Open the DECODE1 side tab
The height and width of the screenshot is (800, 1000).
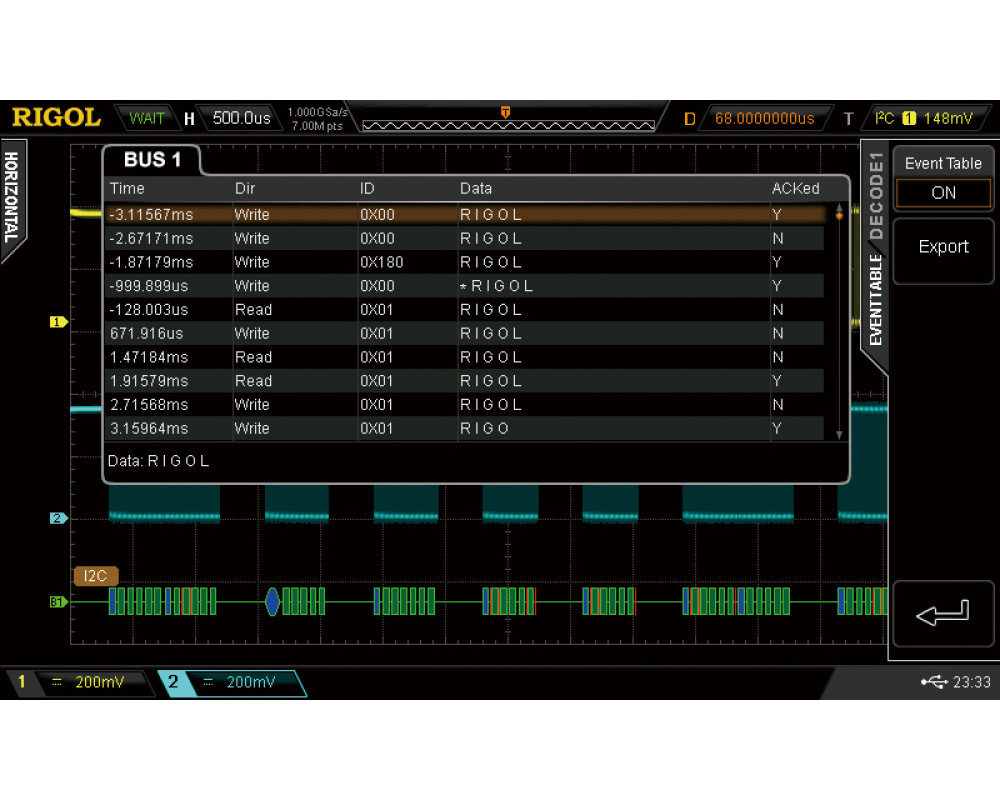pos(876,195)
